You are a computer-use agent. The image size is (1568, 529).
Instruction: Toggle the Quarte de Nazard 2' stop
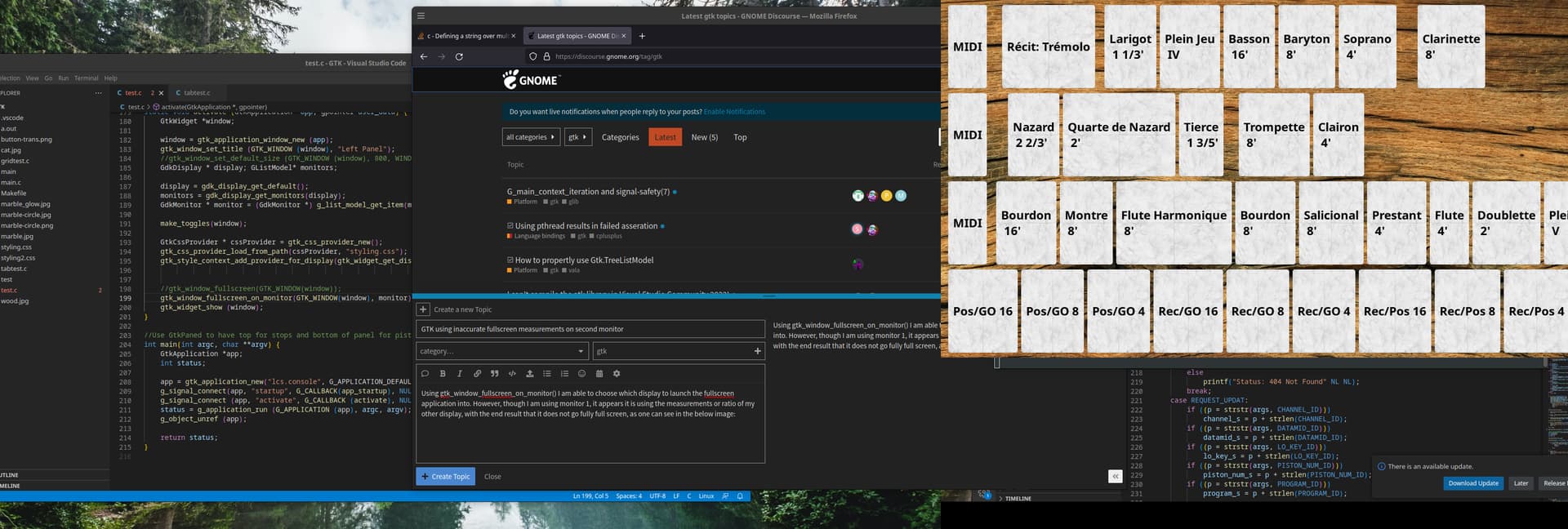1119,135
